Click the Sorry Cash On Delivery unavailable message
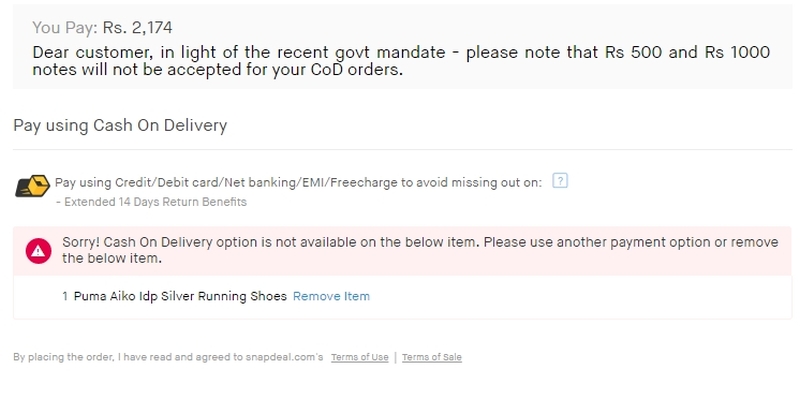Screen dimensions: 800x399 point(420,250)
